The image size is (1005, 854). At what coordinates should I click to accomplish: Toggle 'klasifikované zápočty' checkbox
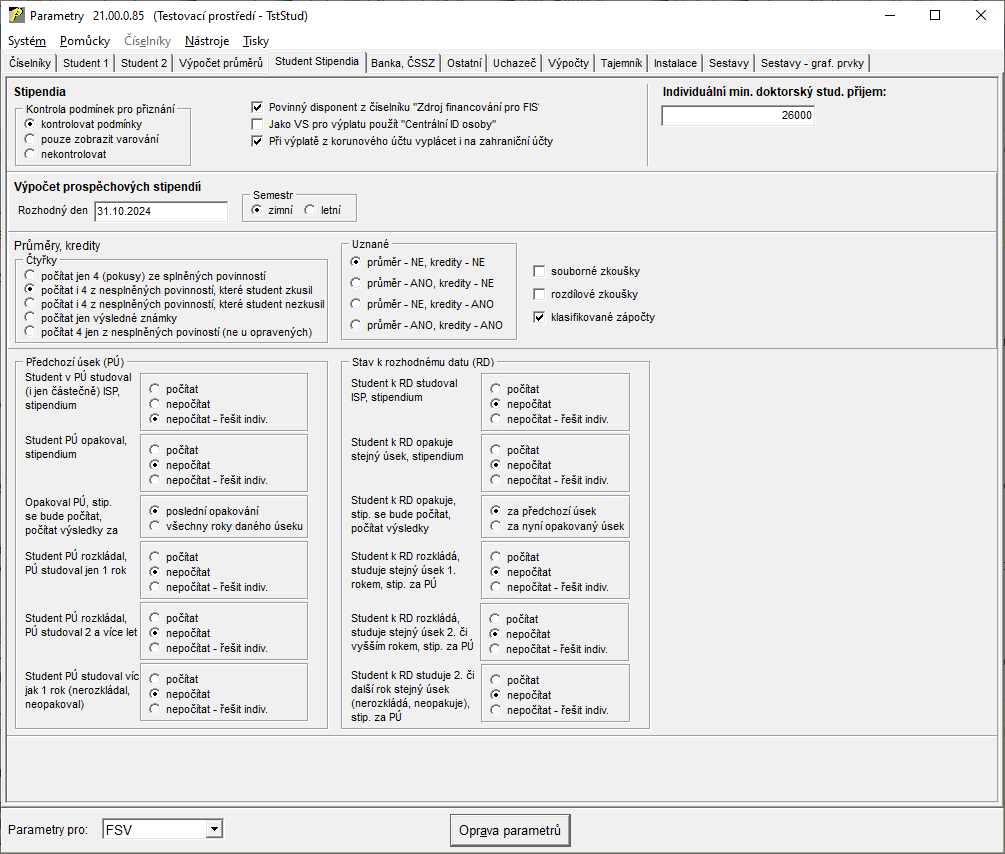pyautogui.click(x=540, y=317)
